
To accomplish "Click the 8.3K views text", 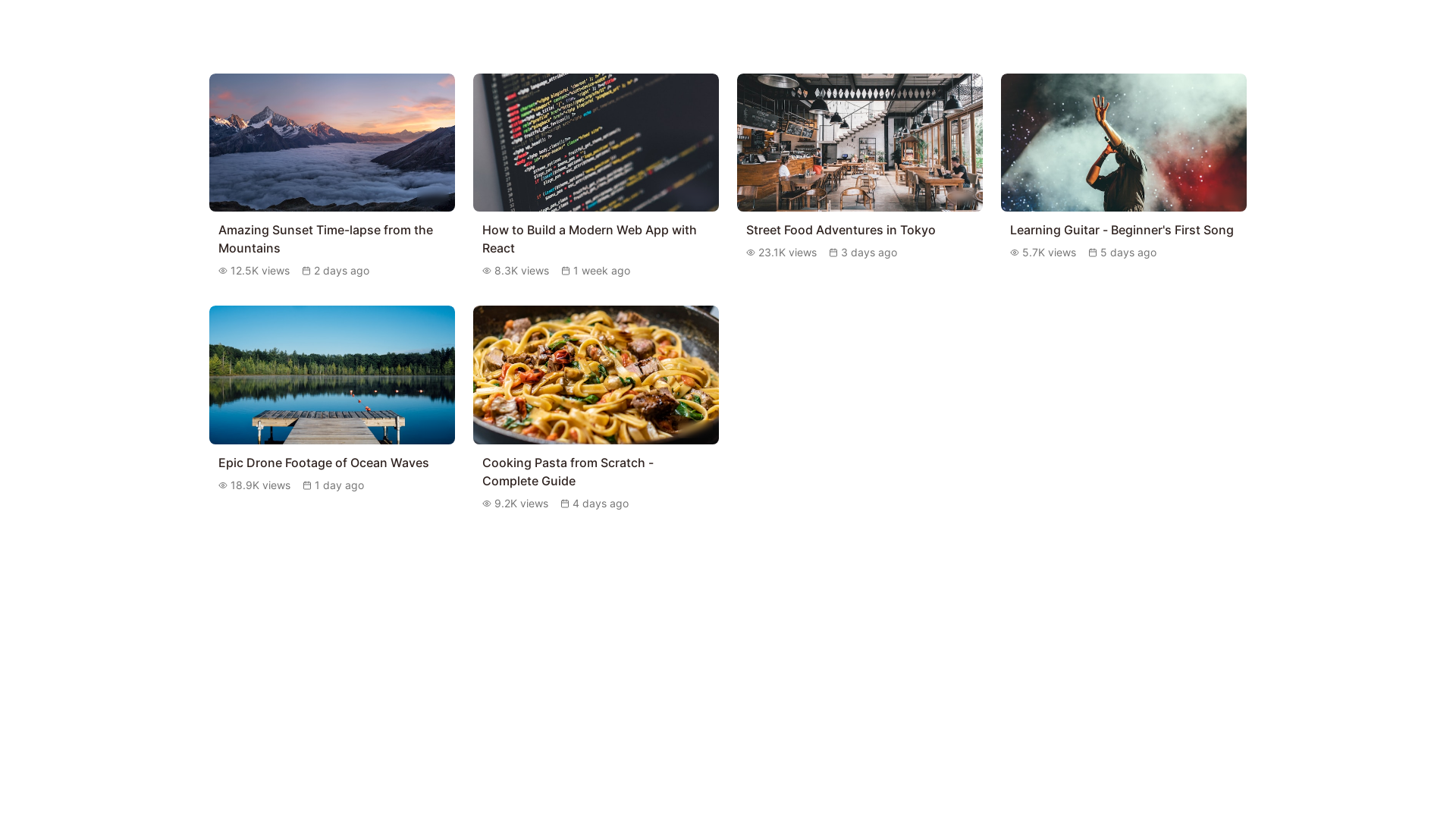I will pos(522,271).
